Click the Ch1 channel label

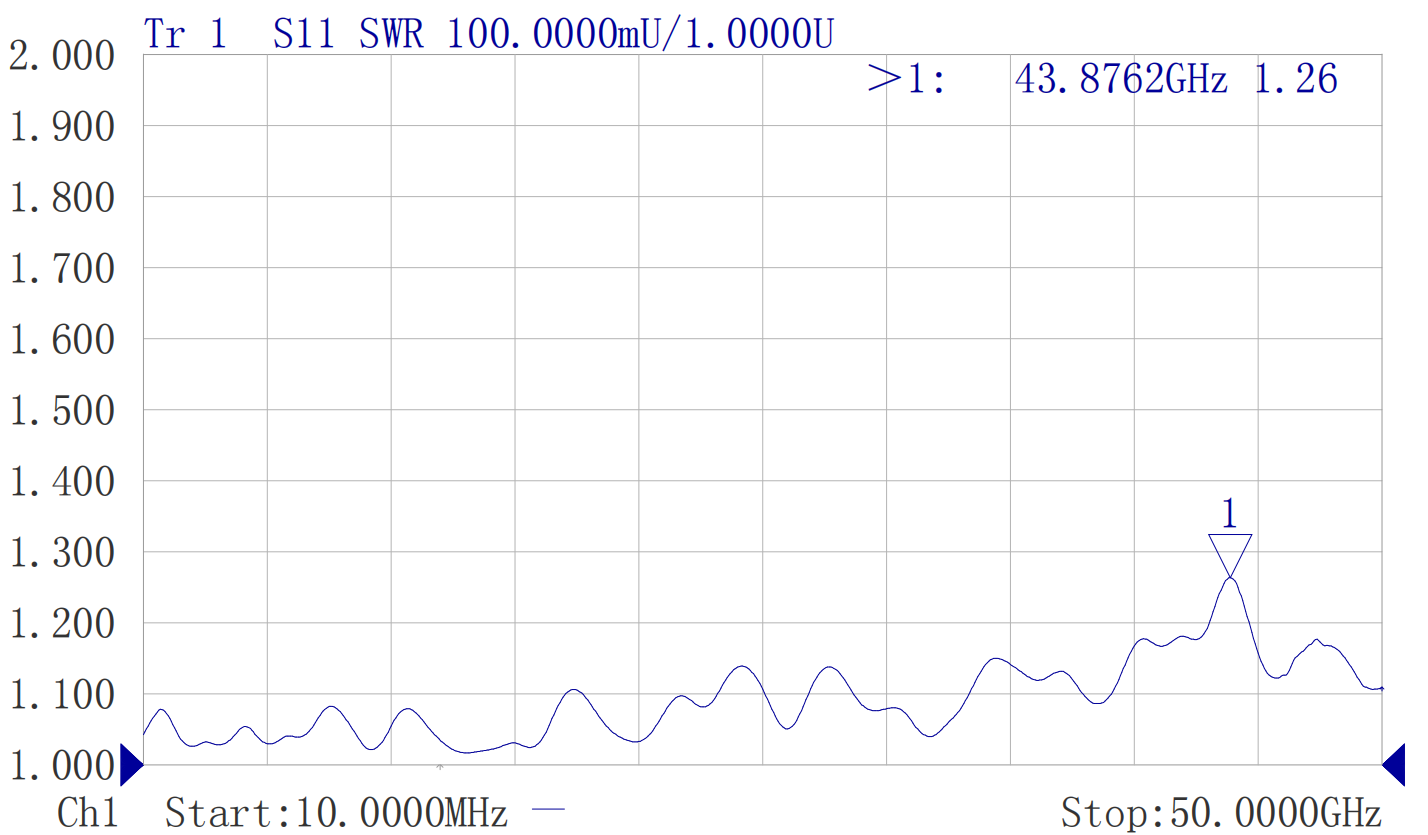tap(88, 812)
